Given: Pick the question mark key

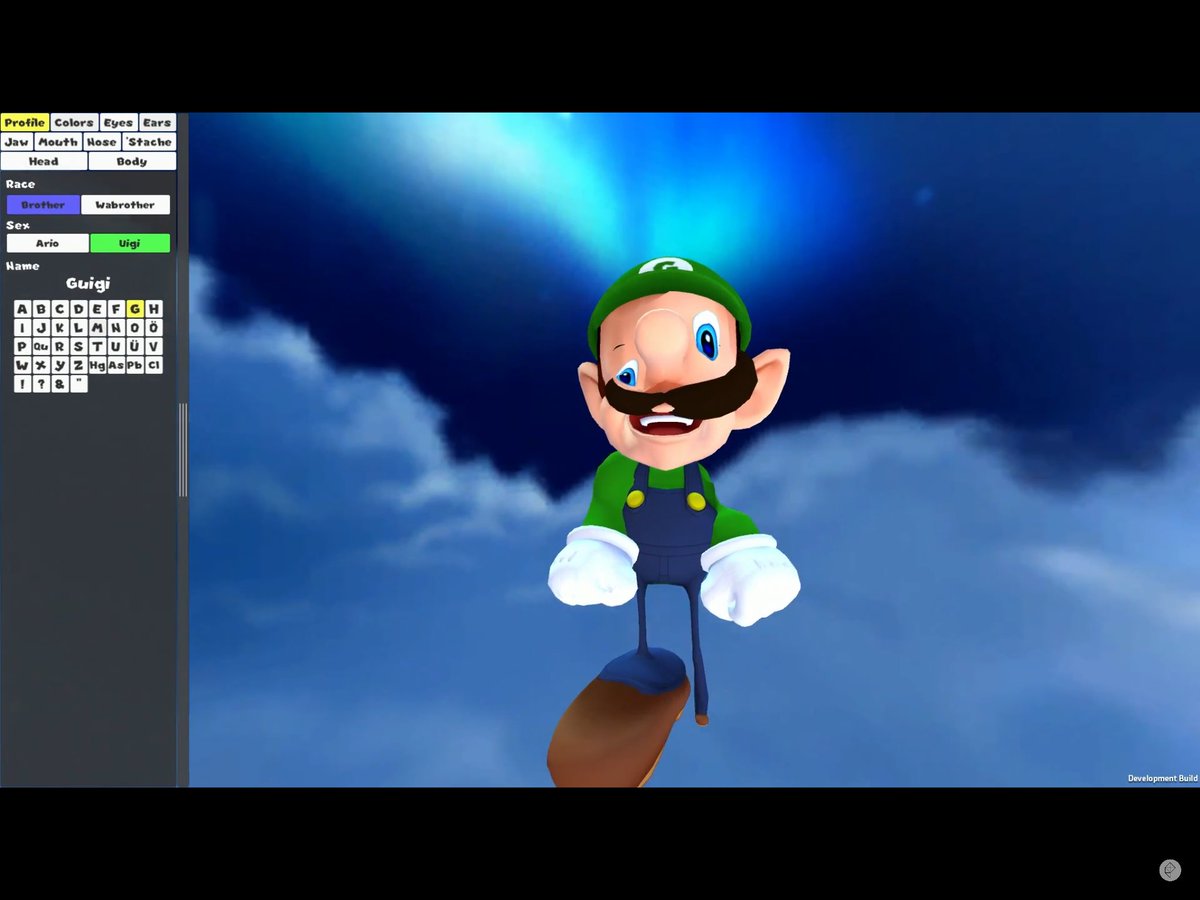Looking at the screenshot, I should pos(41,384).
